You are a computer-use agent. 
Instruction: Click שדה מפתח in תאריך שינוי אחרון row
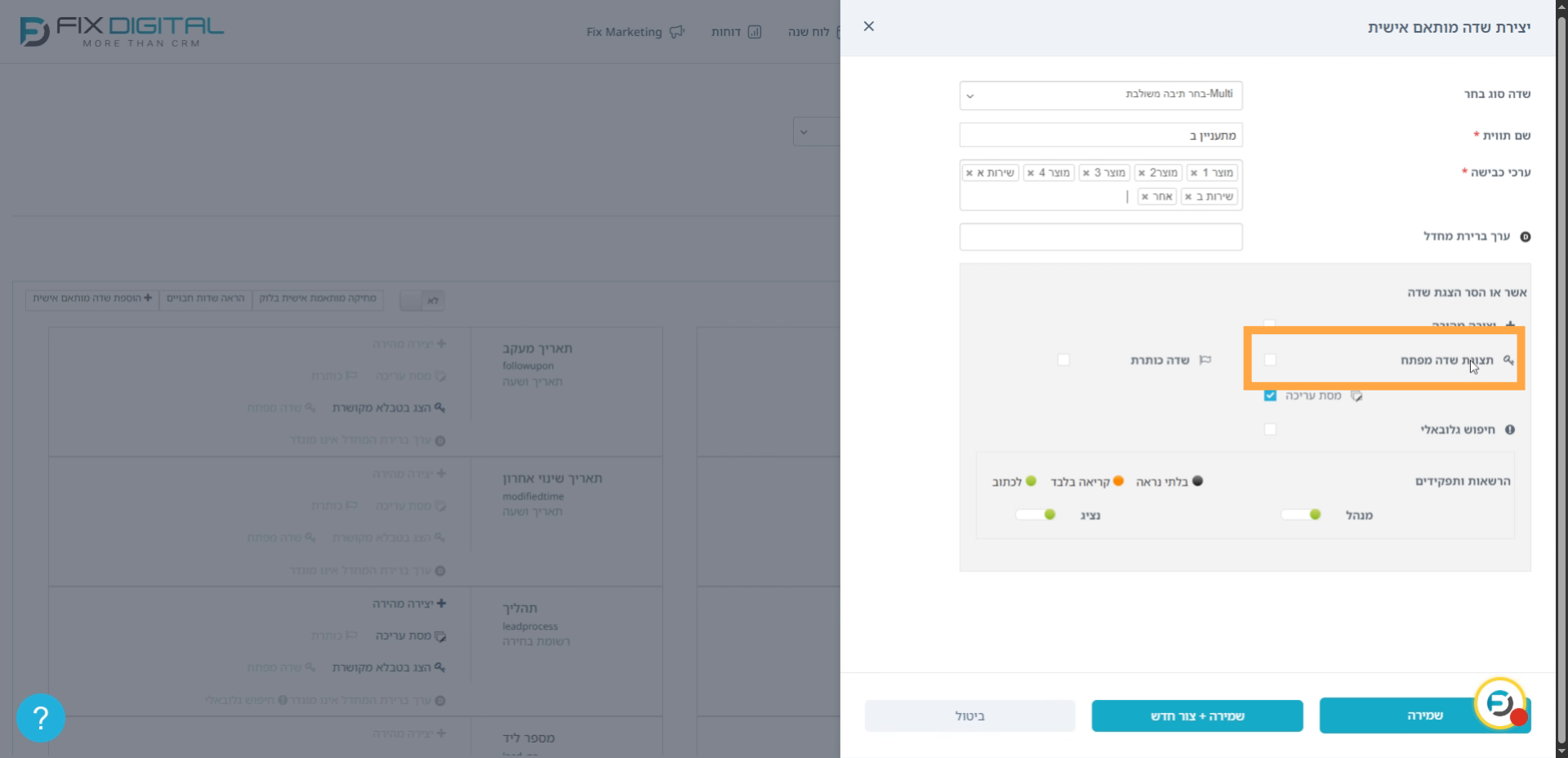pos(281,537)
